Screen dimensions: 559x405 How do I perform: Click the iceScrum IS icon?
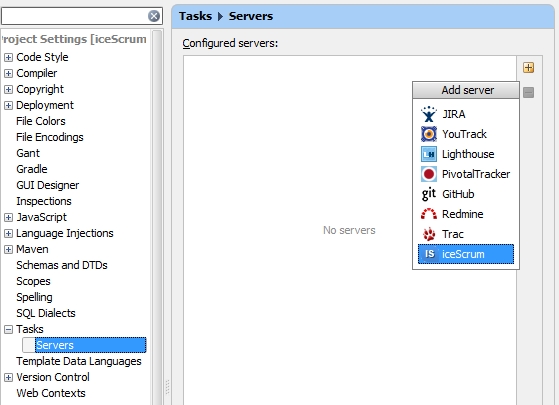point(429,254)
